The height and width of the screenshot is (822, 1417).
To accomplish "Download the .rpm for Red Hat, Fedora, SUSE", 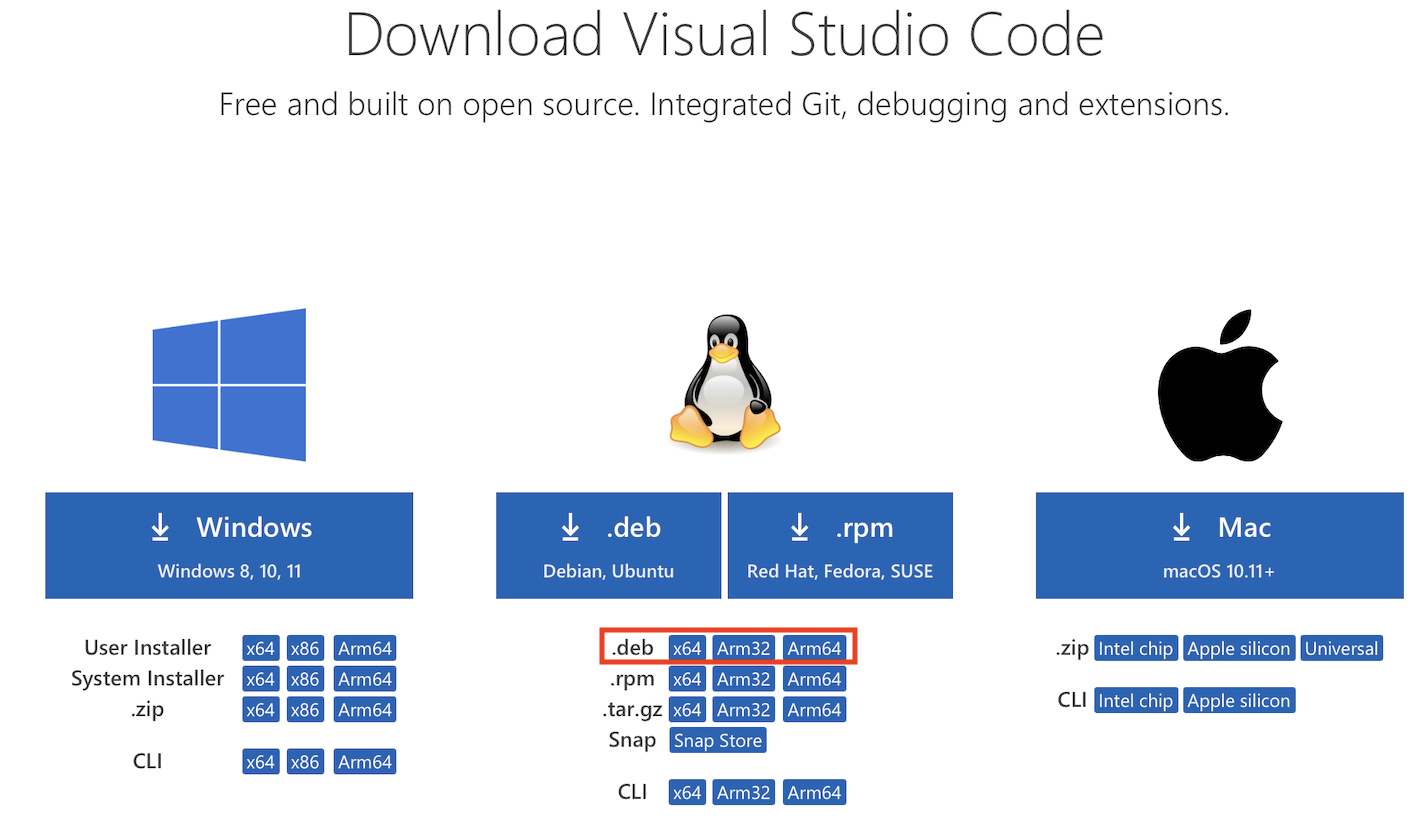I will point(839,545).
